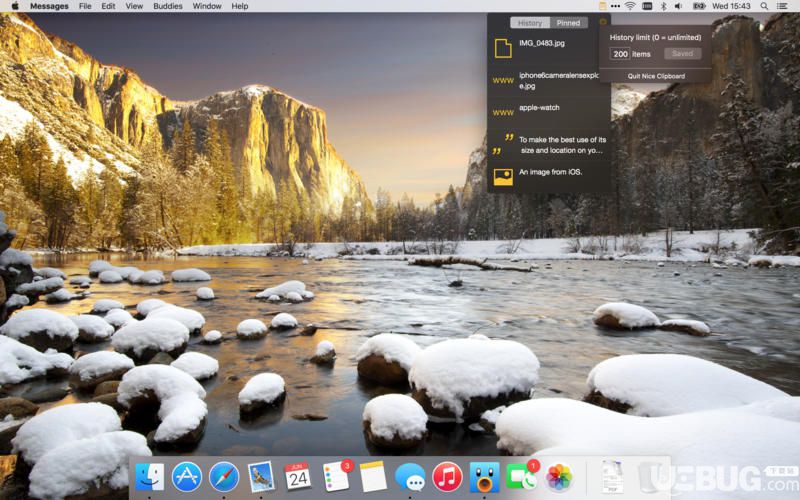This screenshot has width=800, height=500.
Task: Click the Nice Clipboard menu bar icon
Action: point(603,6)
